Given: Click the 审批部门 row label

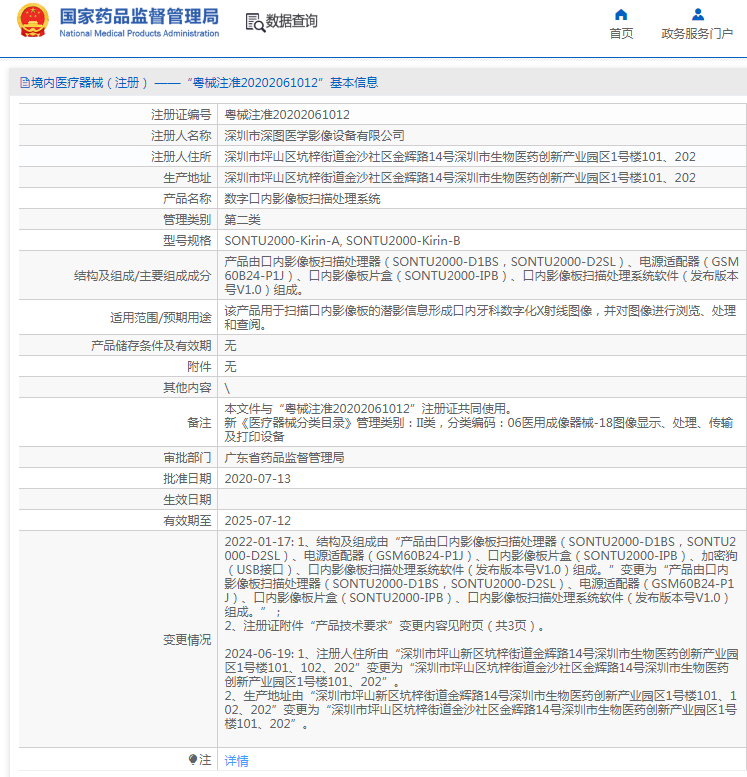Looking at the screenshot, I should 187,458.
